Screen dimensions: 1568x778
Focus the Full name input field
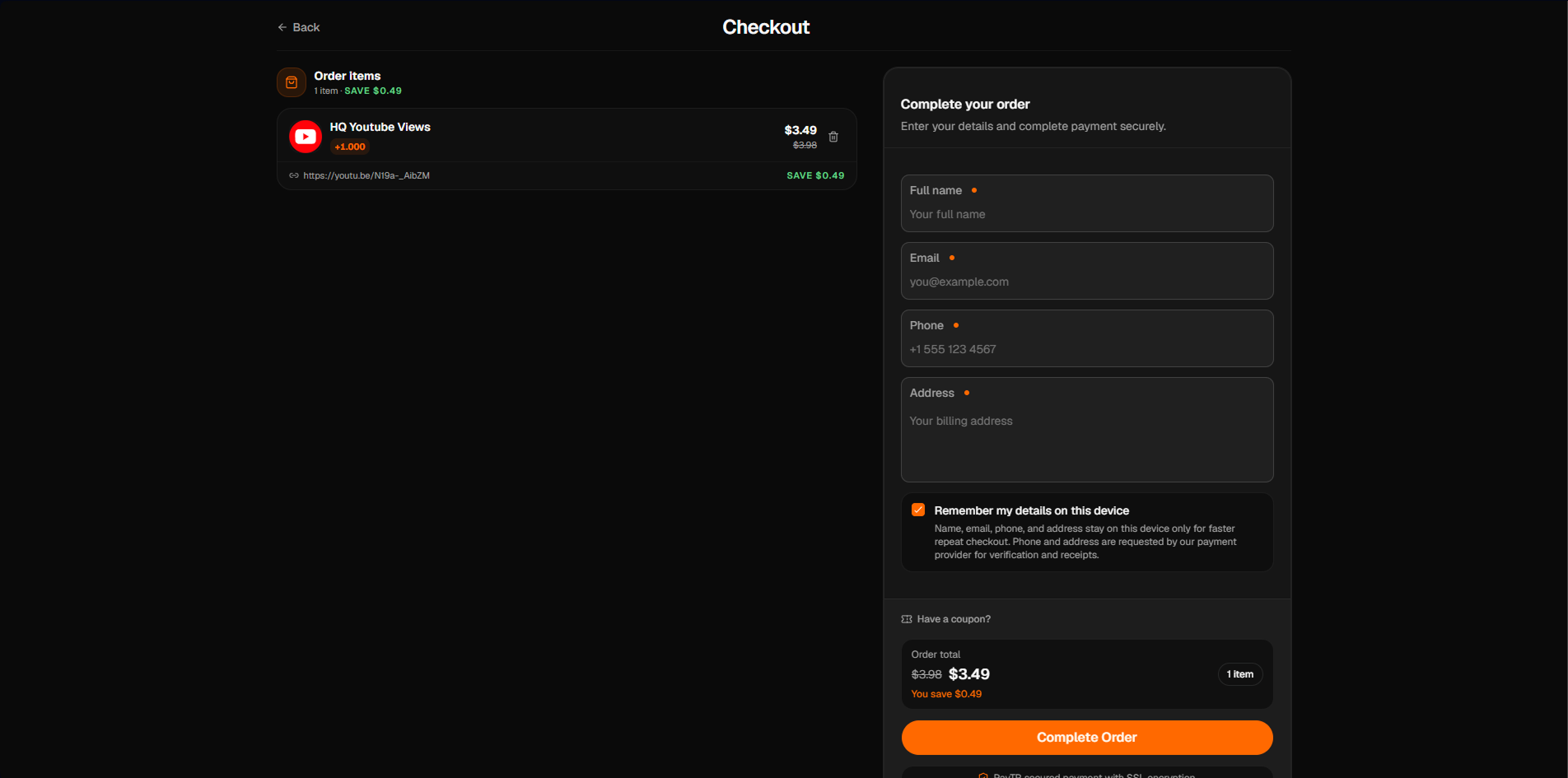click(x=1087, y=203)
